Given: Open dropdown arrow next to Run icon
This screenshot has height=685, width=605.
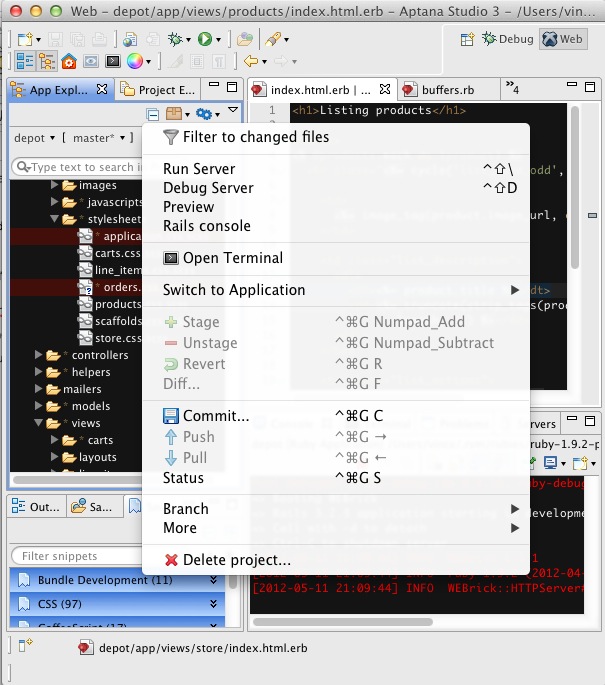Looking at the screenshot, I should click(218, 40).
